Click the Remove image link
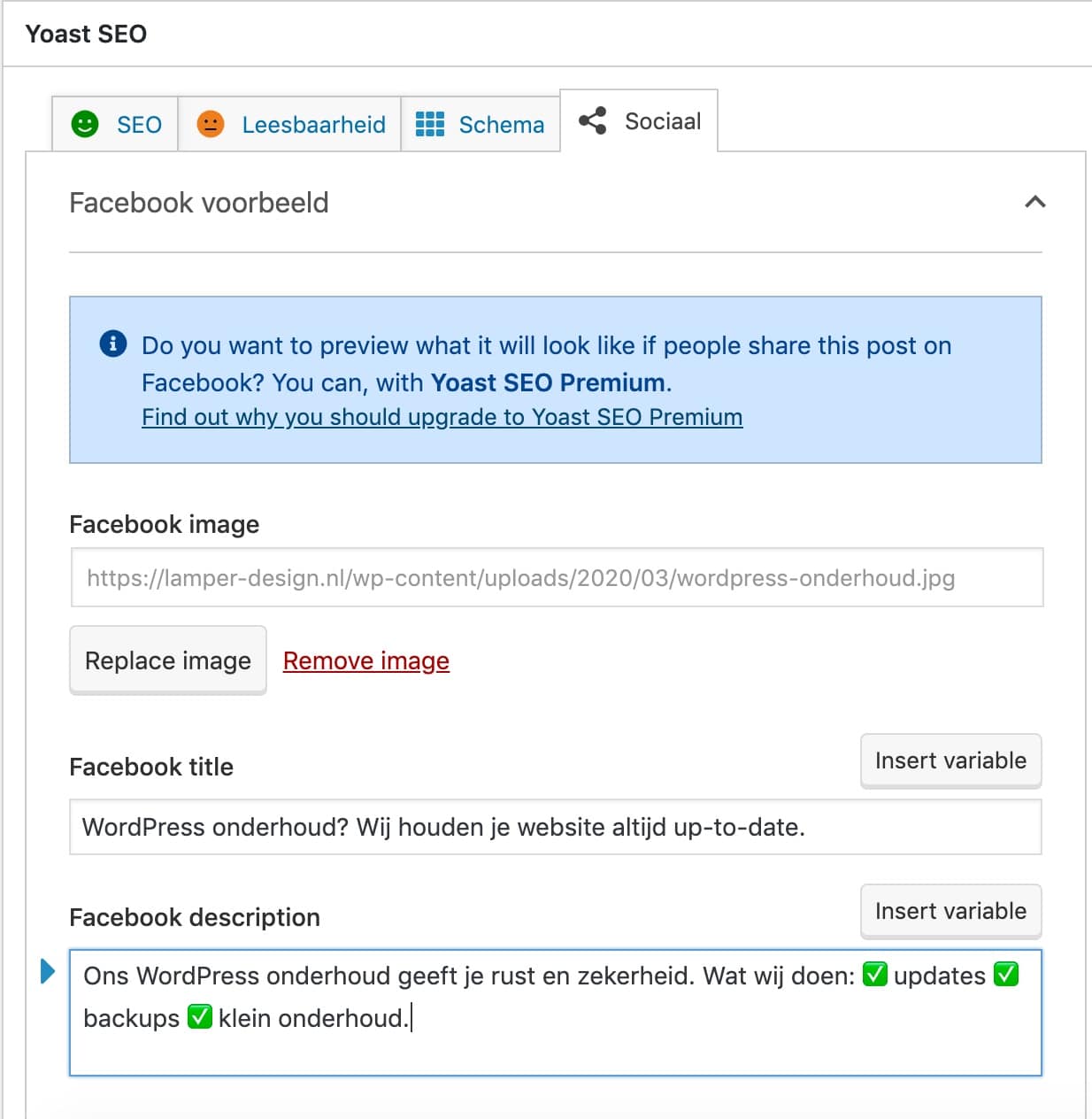 (366, 660)
